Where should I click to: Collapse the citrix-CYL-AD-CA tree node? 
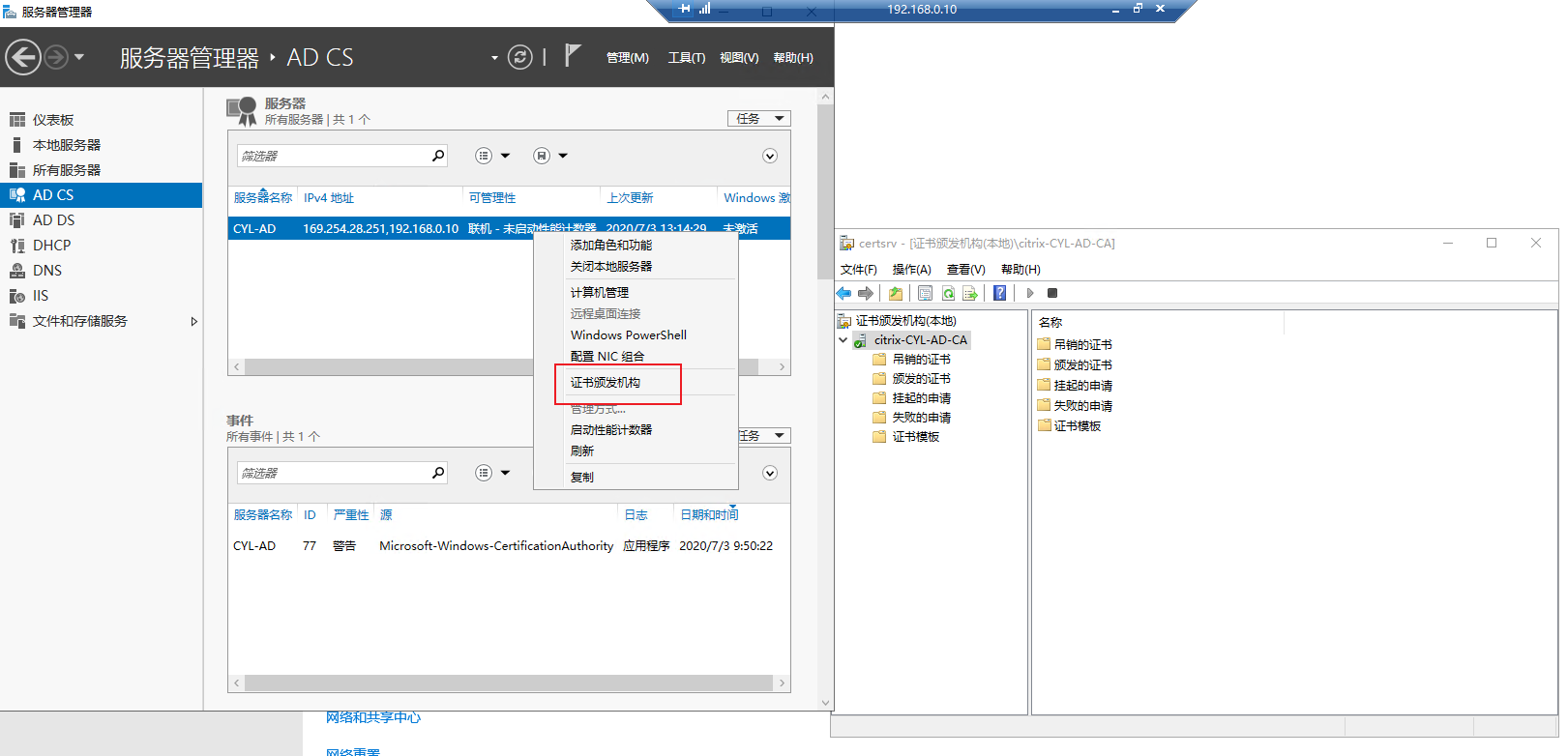point(843,340)
